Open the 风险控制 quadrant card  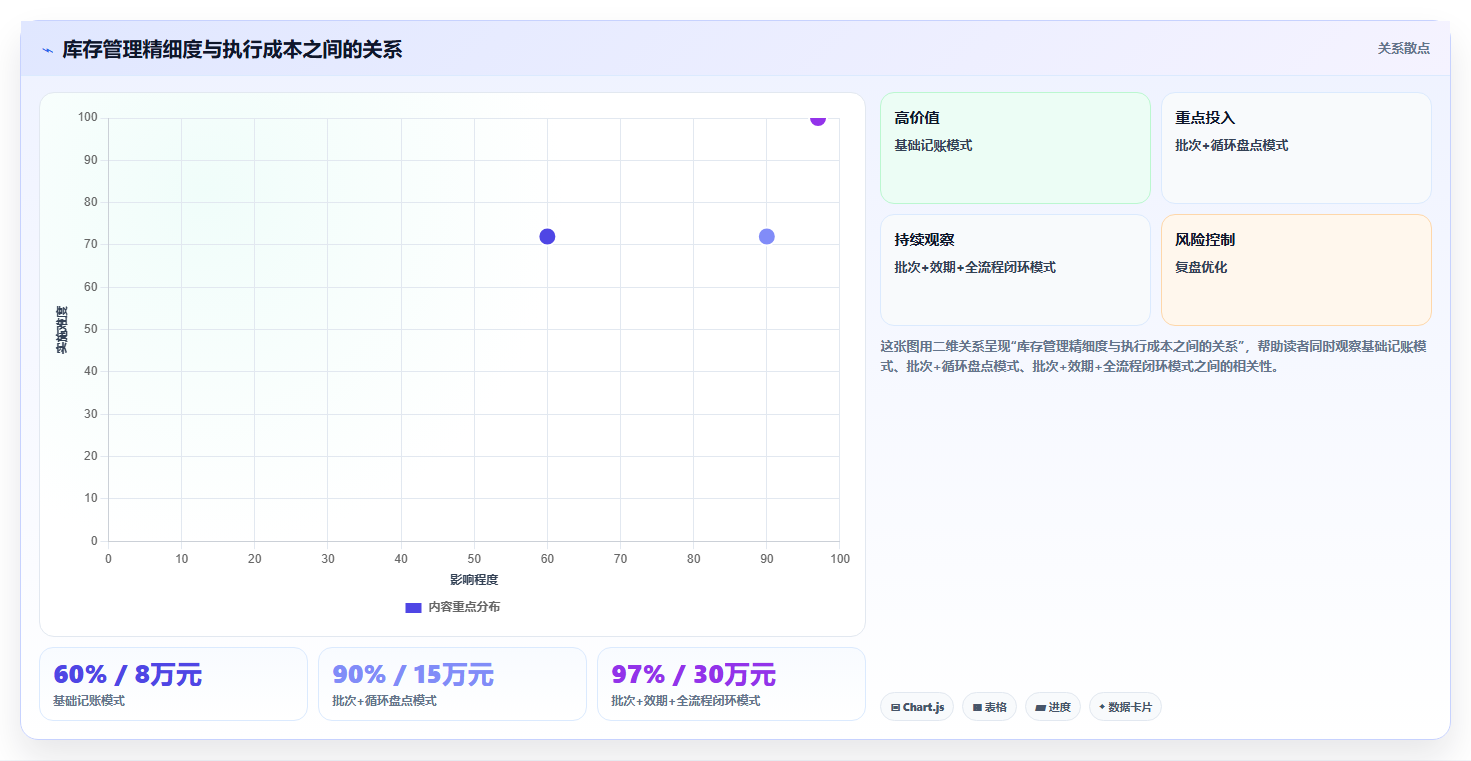tap(1296, 270)
